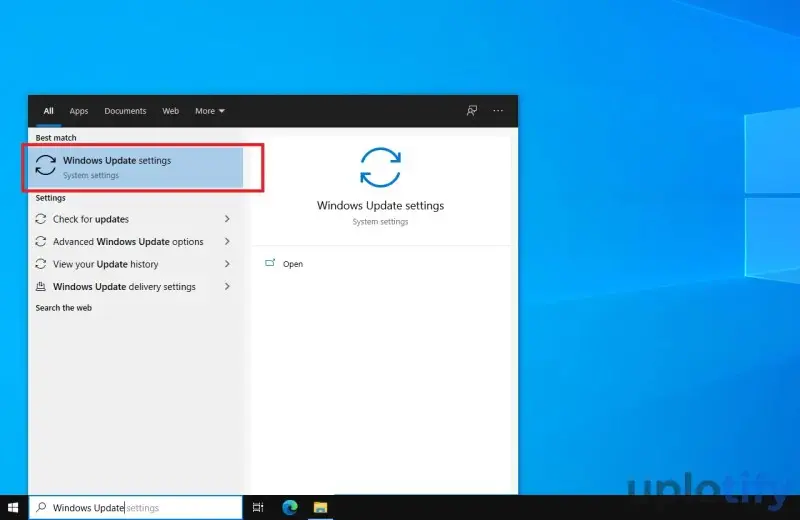Image resolution: width=800 pixels, height=520 pixels.
Task: Click the icon next to View your Update history
Action: pos(41,264)
